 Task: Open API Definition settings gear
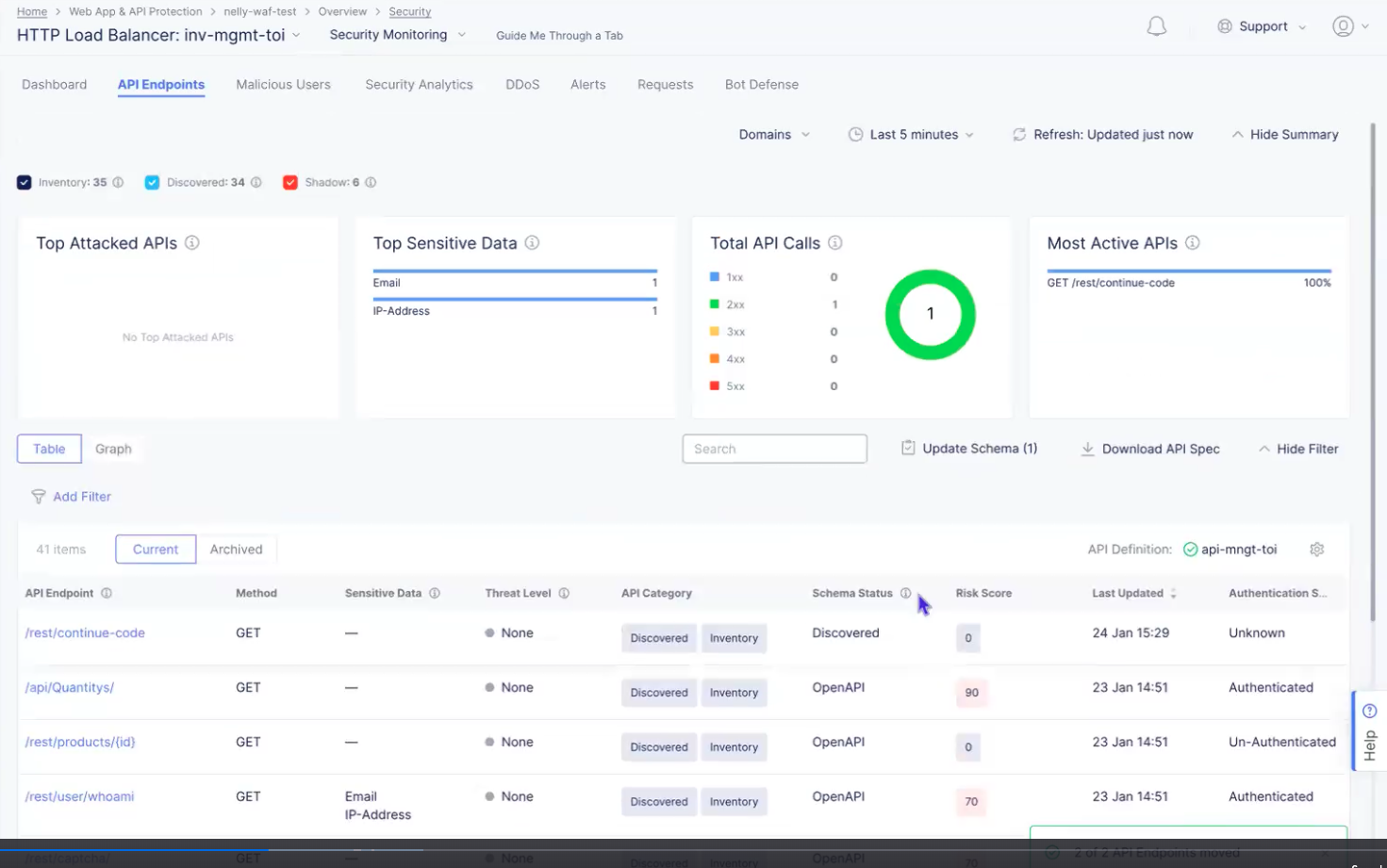[1316, 549]
